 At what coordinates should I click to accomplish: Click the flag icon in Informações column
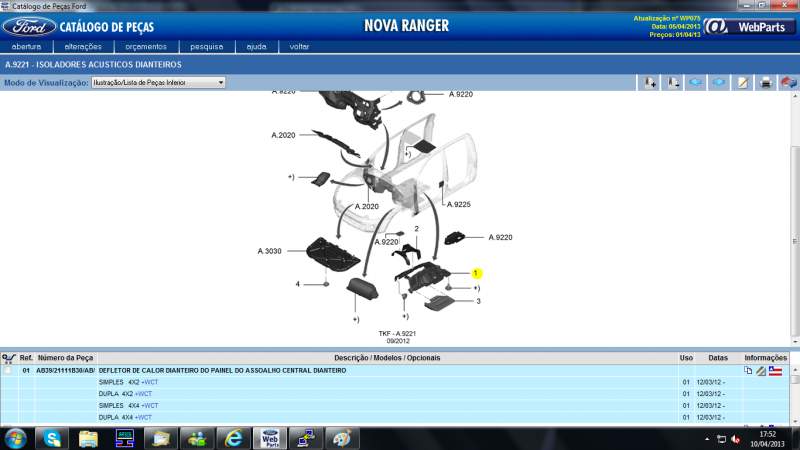click(775, 371)
